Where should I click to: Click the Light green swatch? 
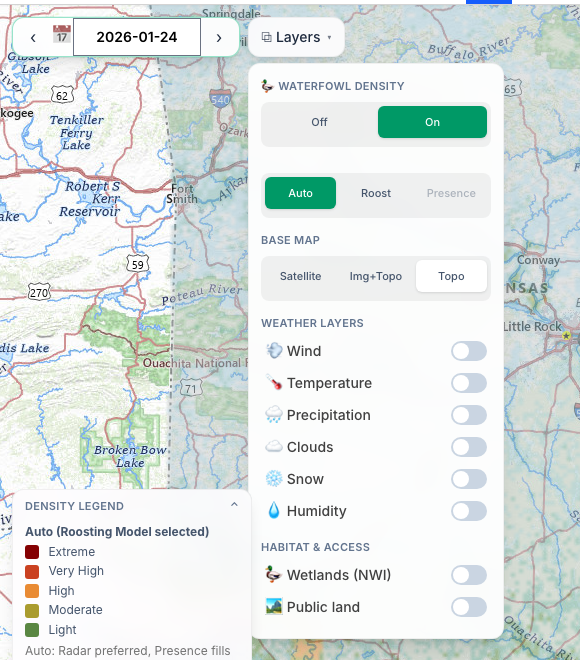(32, 630)
